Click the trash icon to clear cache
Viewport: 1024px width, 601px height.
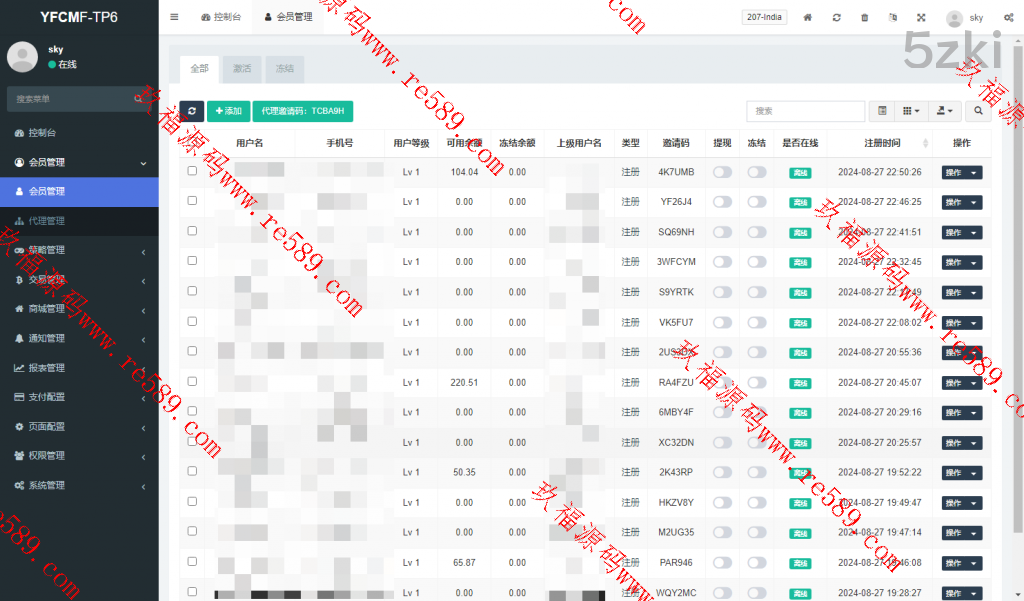(865, 18)
